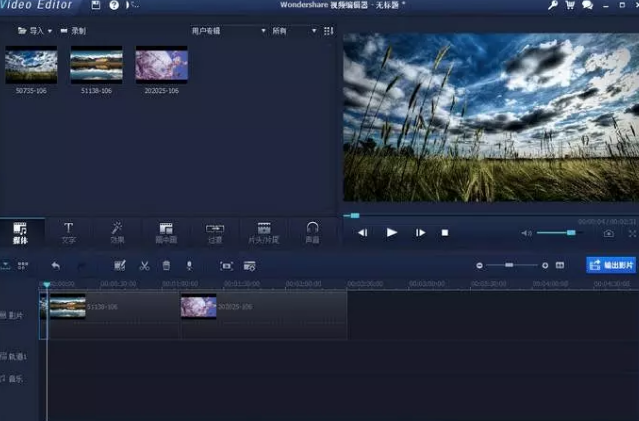Image resolution: width=639 pixels, height=421 pixels.
Task: Zoom out the timeline with minus icon
Action: click(479, 265)
